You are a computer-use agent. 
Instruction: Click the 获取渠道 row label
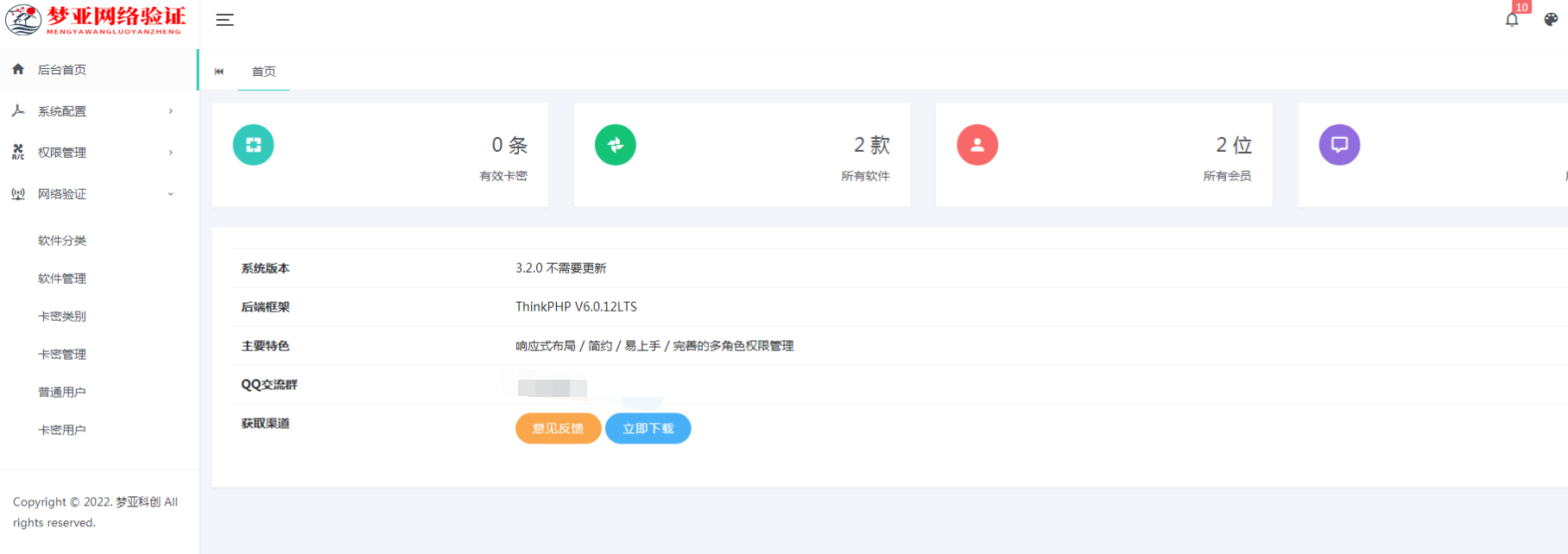265,424
